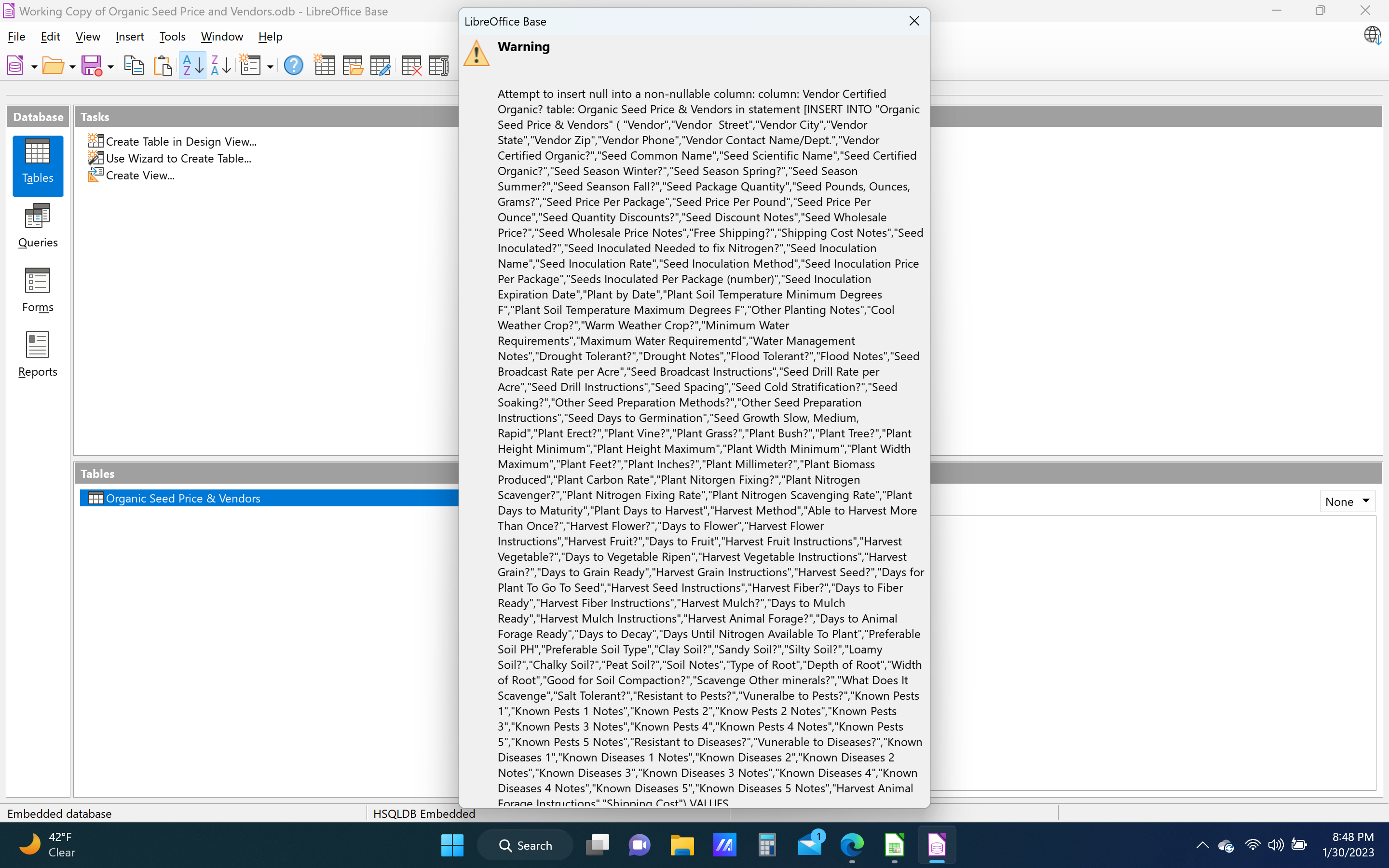Select Reports in the Database pane
This screenshot has height=868, width=1389.
38,355
